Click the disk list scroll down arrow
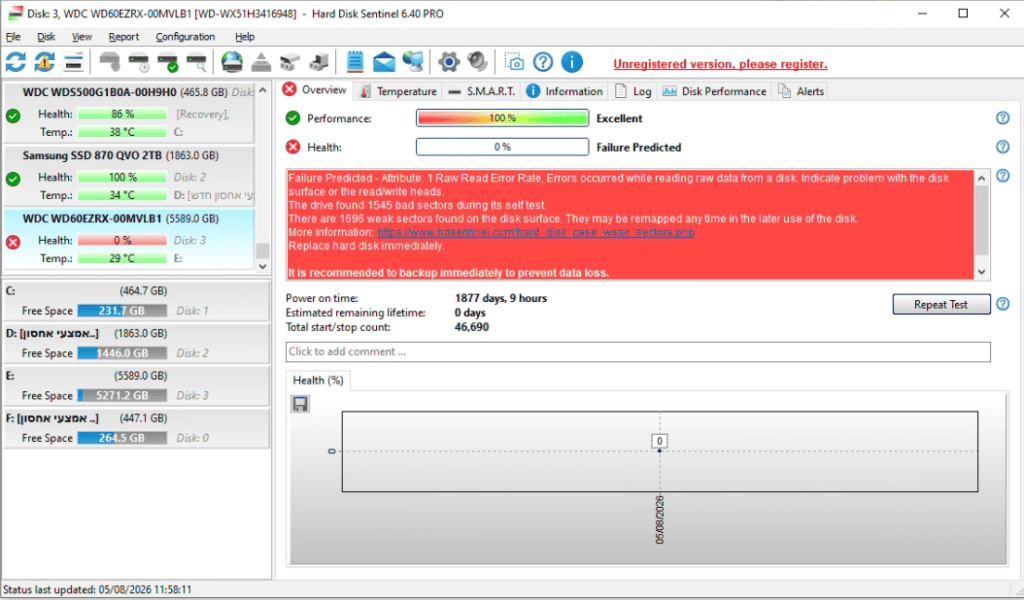 click(x=263, y=266)
